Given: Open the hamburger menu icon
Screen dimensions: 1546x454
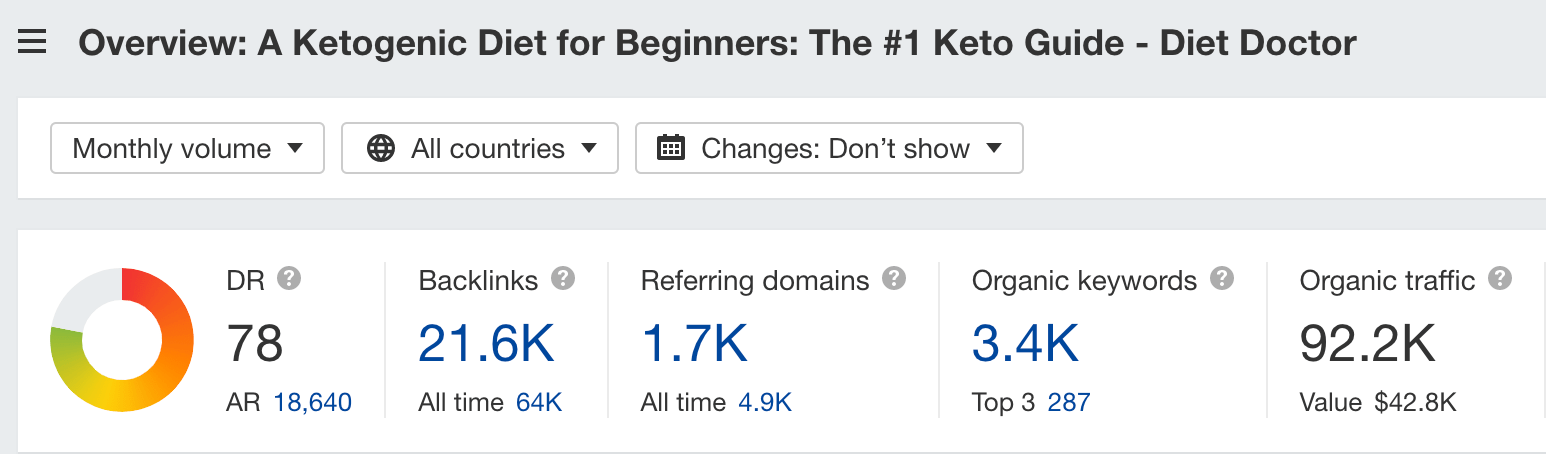Looking at the screenshot, I should (x=32, y=43).
